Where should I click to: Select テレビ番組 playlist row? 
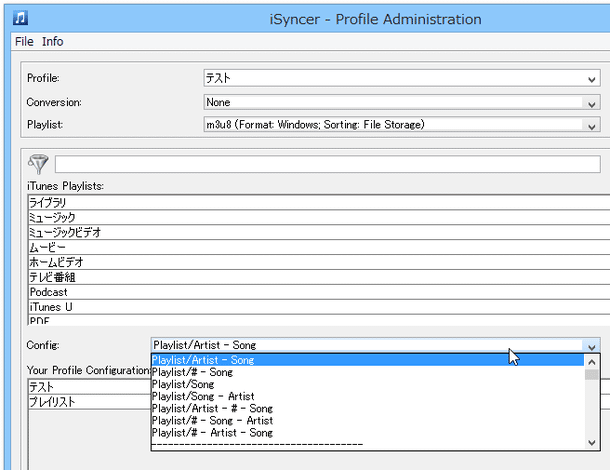click(x=319, y=277)
